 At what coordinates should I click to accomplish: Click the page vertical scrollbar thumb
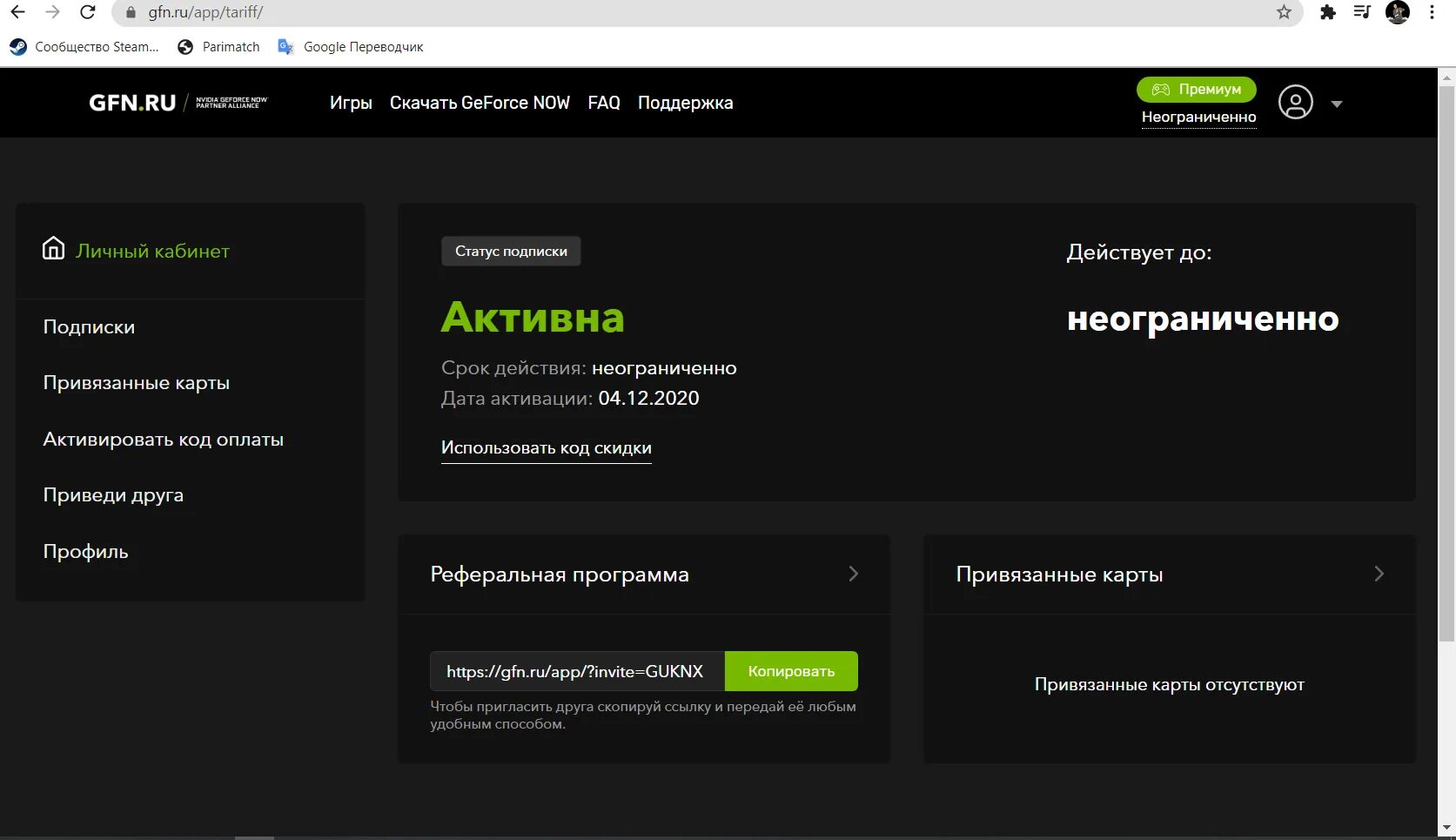[x=1447, y=363]
